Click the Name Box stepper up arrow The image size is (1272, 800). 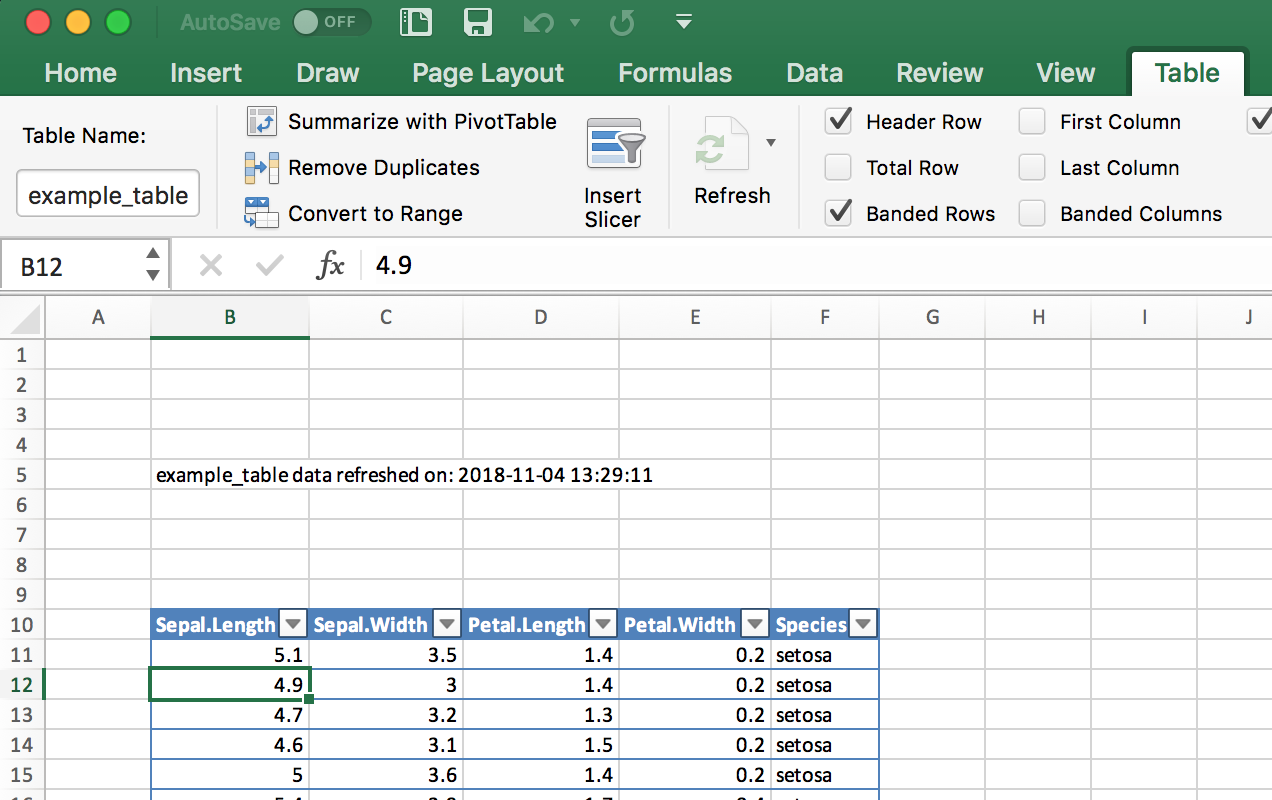(151, 256)
